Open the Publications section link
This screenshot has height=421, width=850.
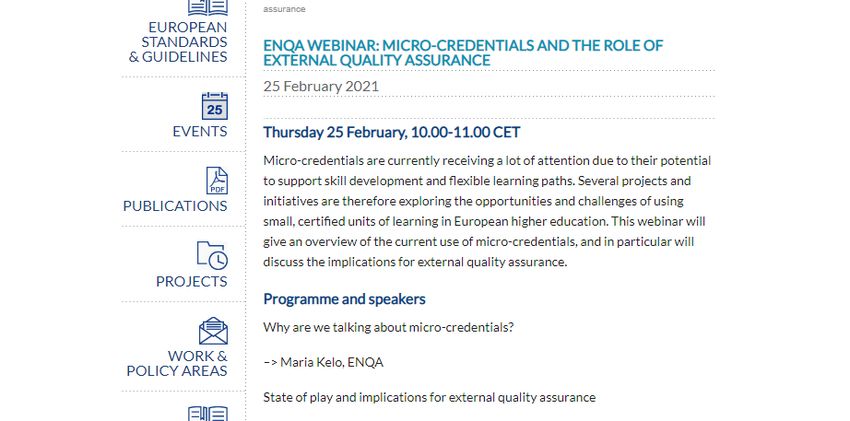pyautogui.click(x=175, y=206)
